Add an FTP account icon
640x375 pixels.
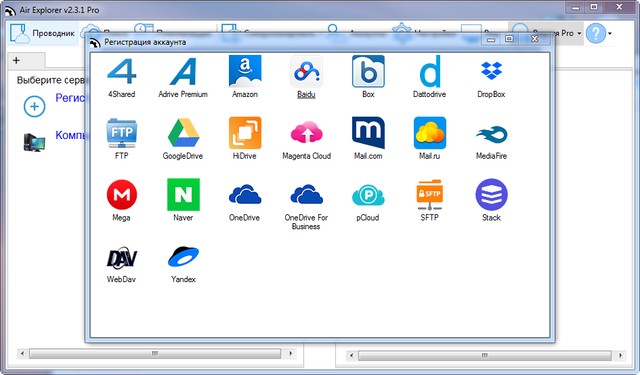[x=122, y=133]
